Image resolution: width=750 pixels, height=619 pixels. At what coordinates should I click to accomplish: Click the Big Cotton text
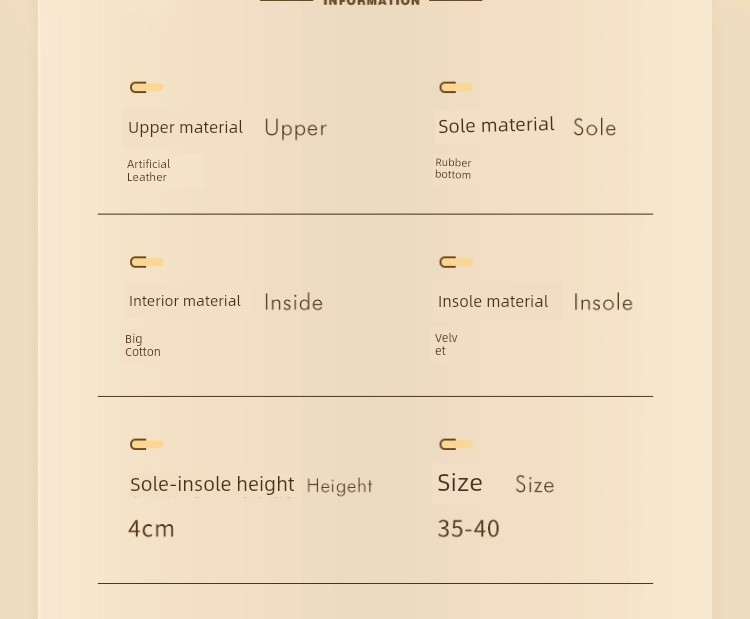point(143,345)
